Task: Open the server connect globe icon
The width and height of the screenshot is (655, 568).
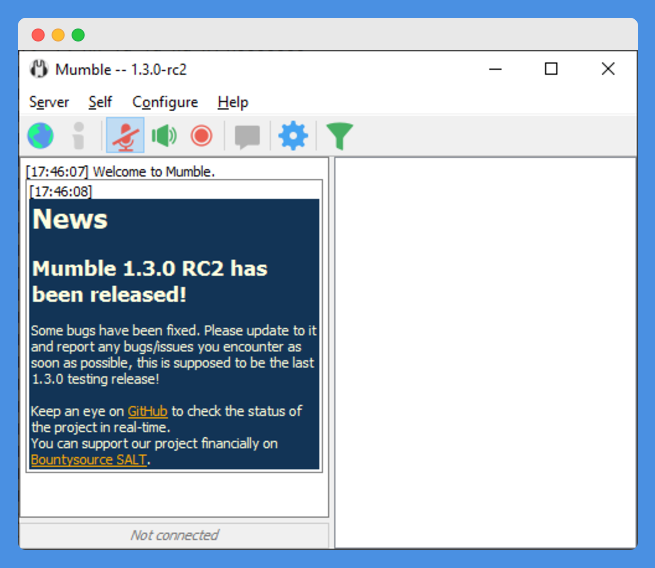Action: (x=41, y=135)
